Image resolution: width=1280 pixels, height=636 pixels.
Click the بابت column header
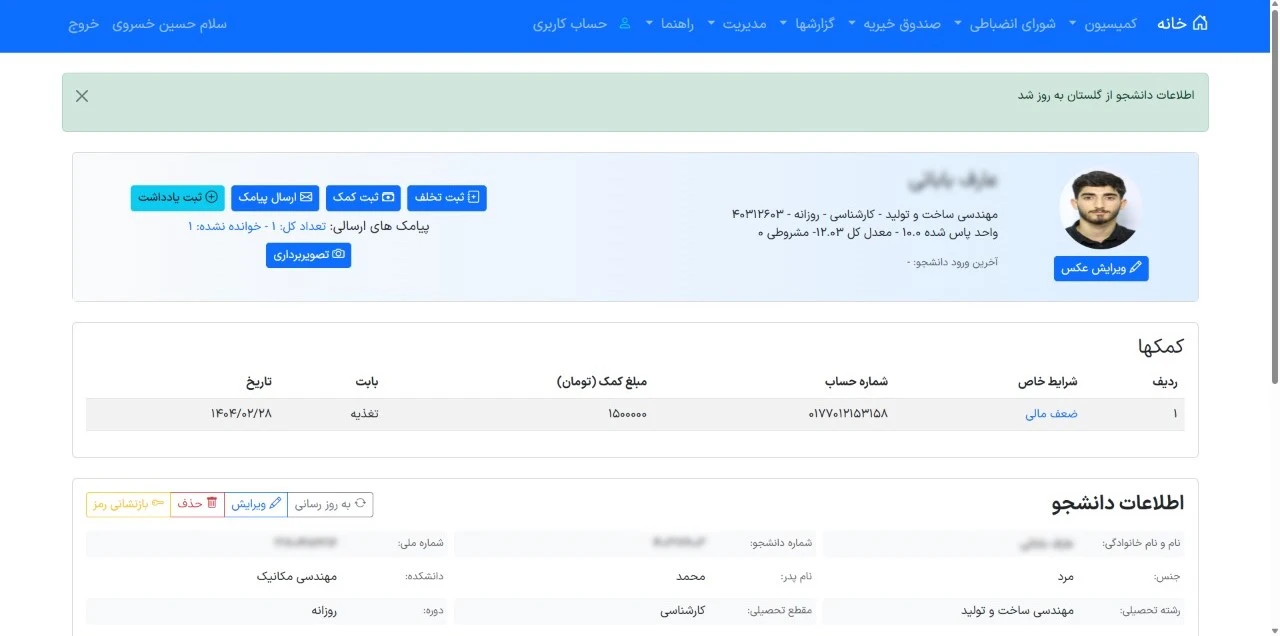click(x=367, y=382)
